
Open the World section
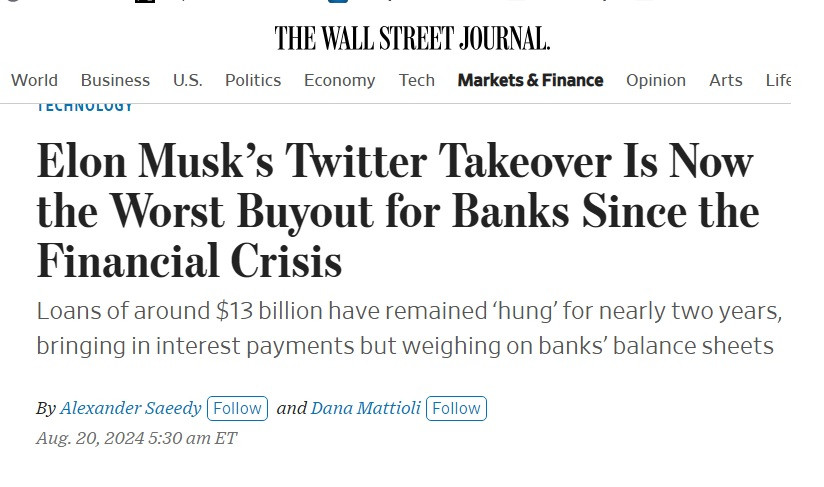(34, 80)
